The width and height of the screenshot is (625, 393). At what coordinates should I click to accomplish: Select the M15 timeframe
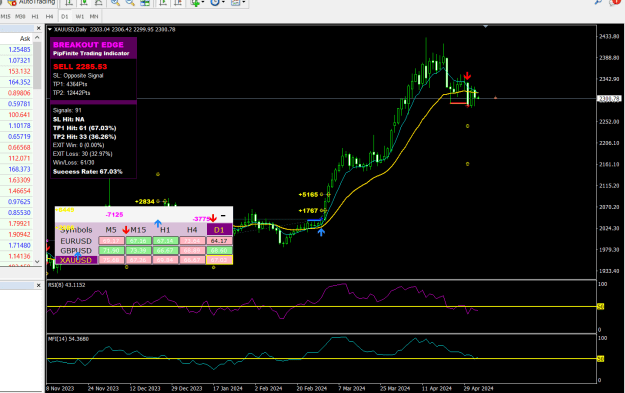point(6,16)
